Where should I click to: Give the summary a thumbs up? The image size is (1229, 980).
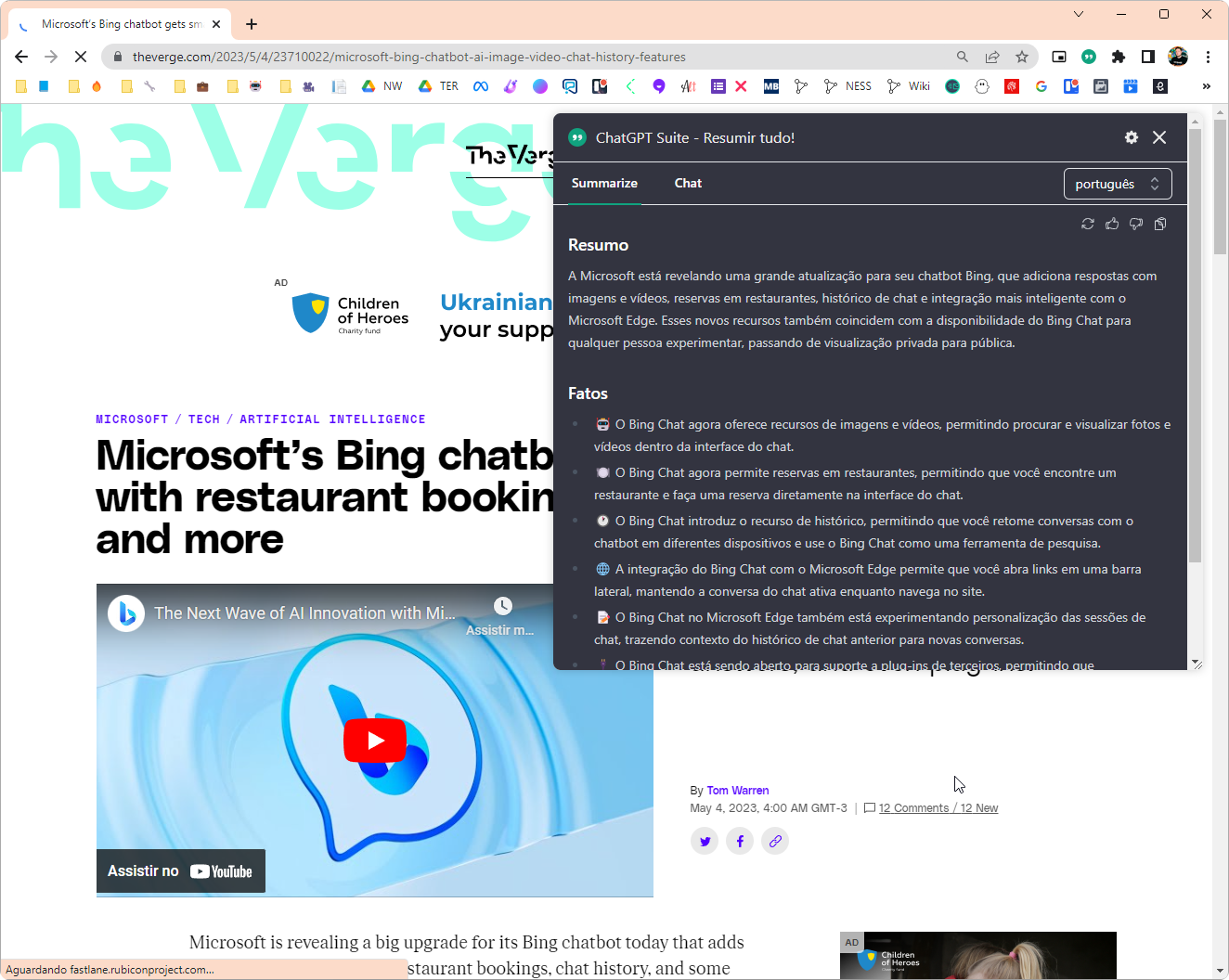click(1112, 224)
